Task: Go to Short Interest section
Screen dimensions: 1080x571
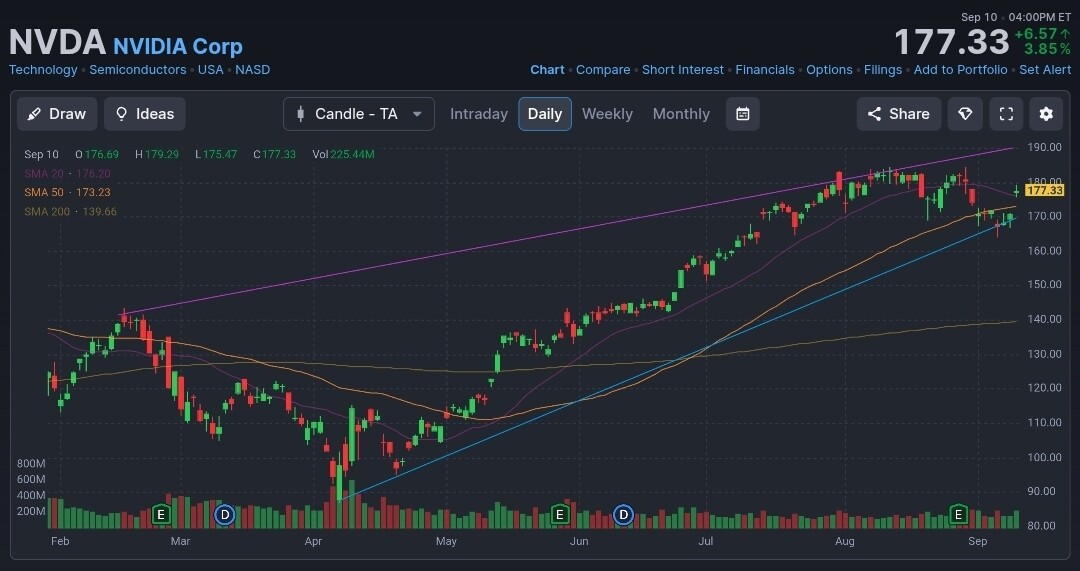Action: (683, 70)
